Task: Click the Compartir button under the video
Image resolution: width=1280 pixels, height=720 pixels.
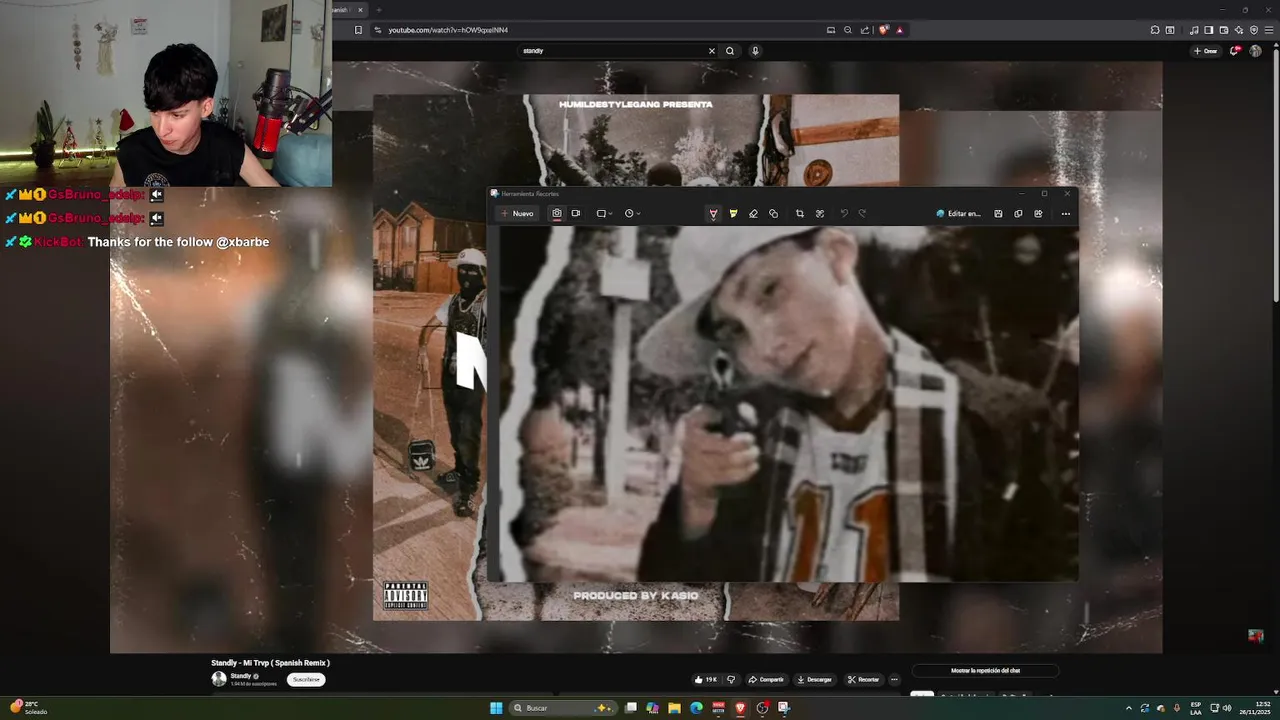Action: (766, 679)
